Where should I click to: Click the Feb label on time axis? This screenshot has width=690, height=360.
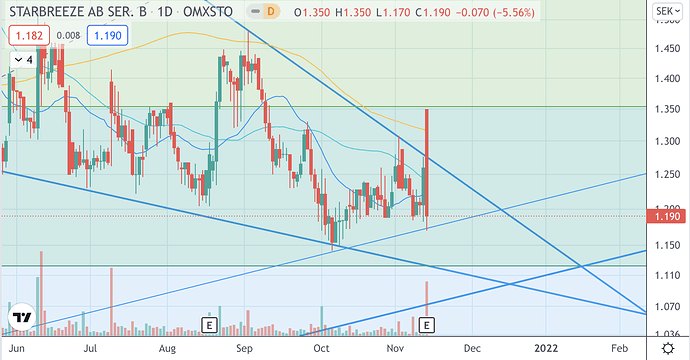click(x=619, y=349)
